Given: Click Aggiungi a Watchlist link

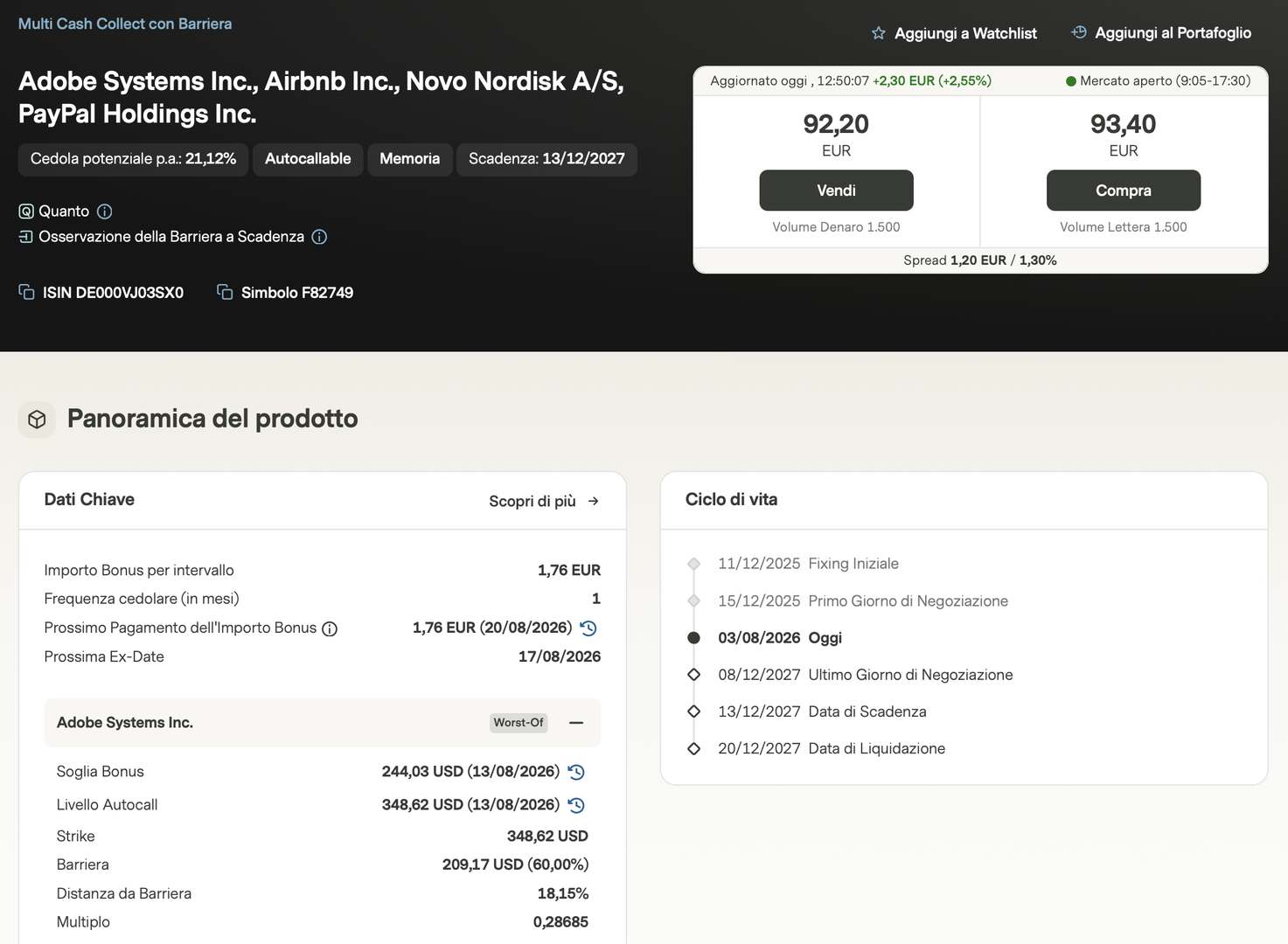Looking at the screenshot, I should 955,33.
